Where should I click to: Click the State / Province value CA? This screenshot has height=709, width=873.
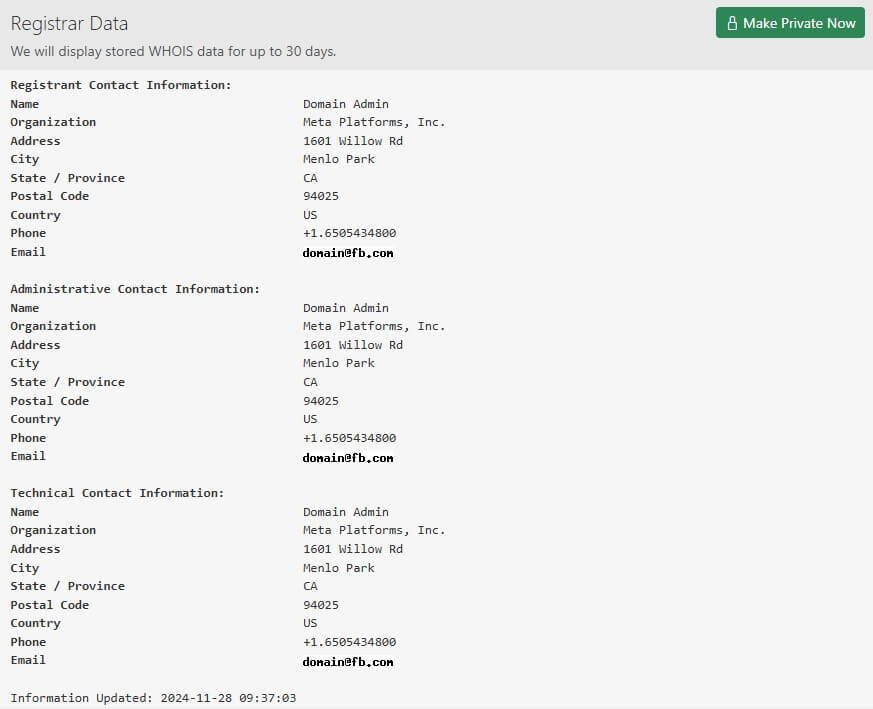click(x=310, y=177)
